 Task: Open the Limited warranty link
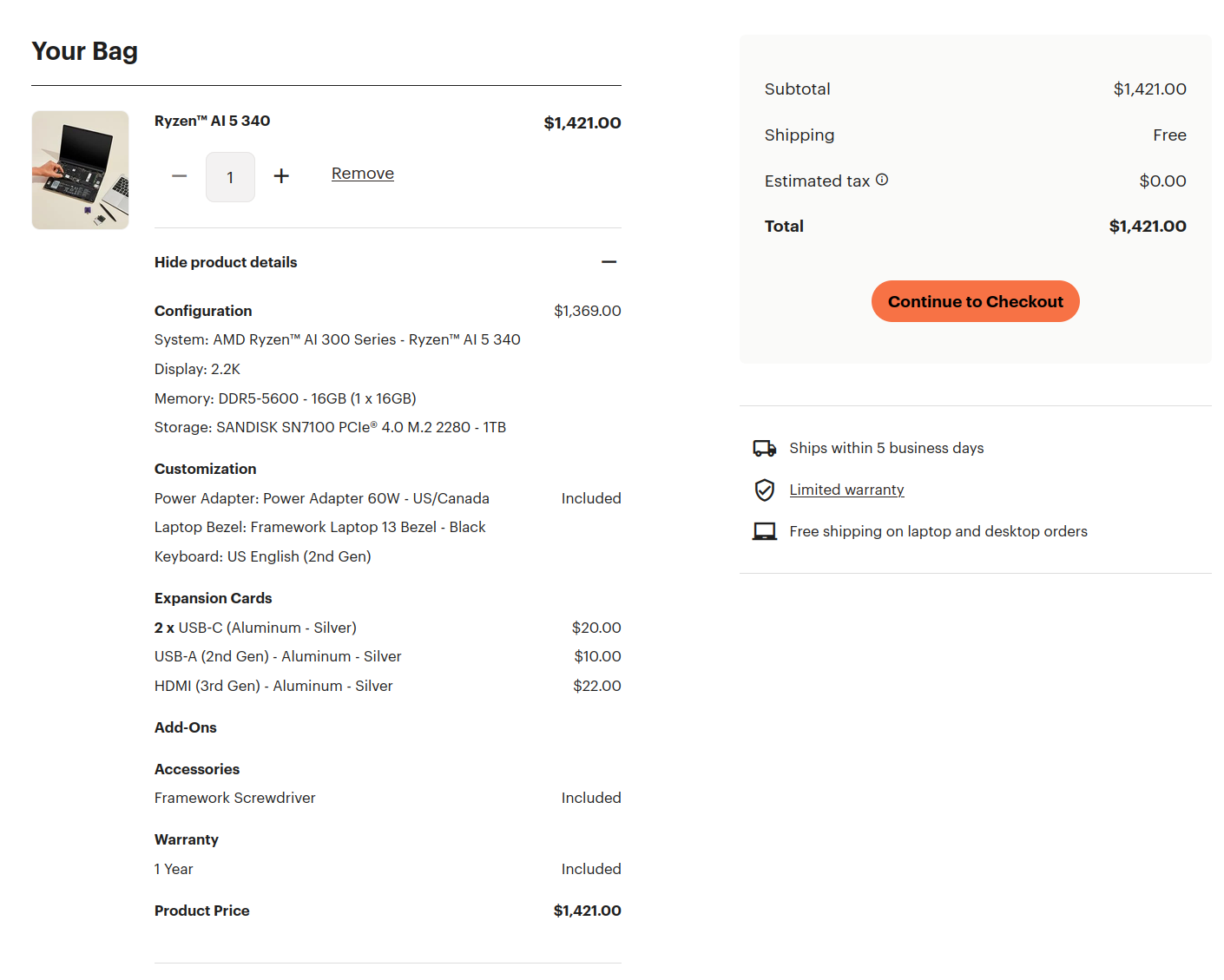846,490
